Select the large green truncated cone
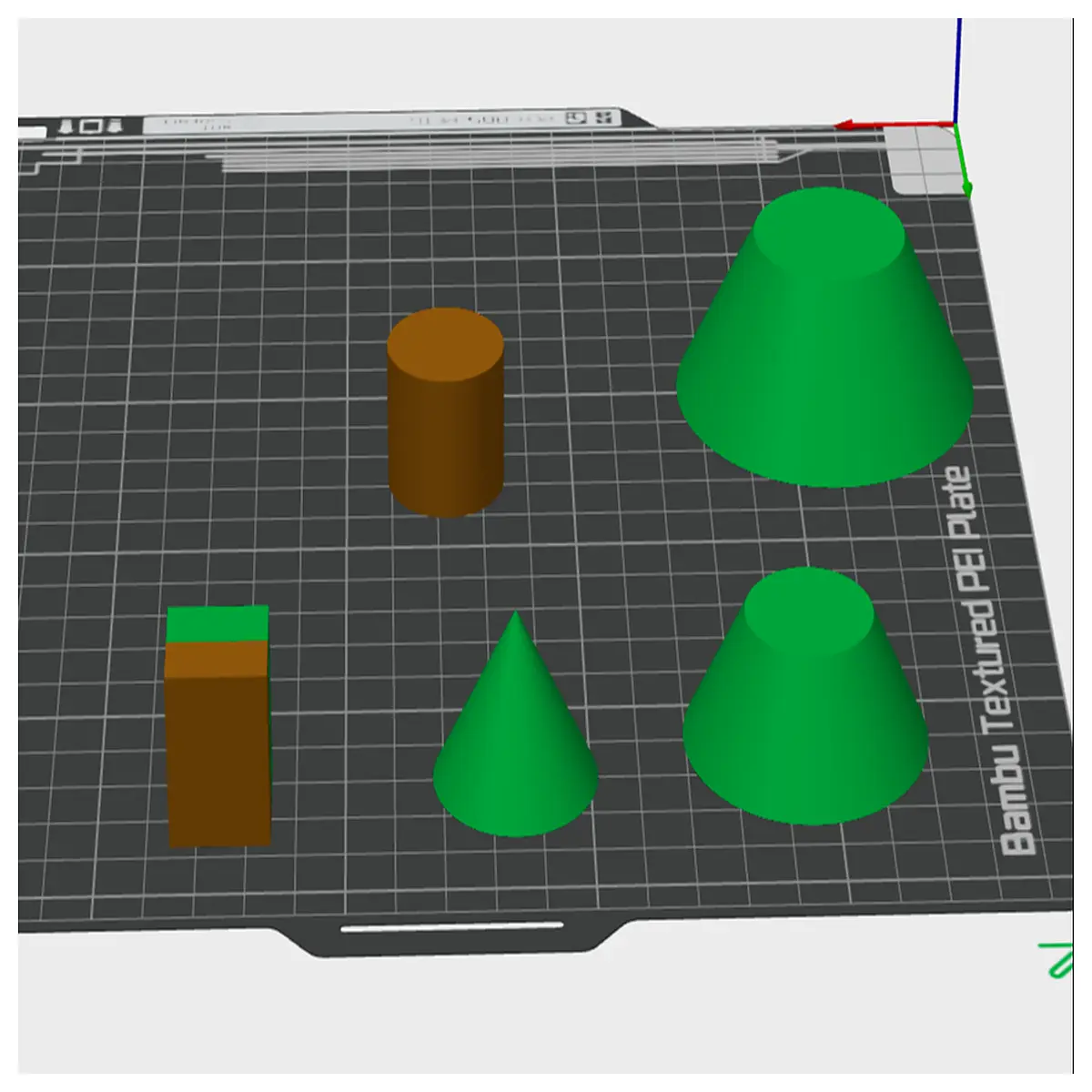Screen dimensions: 1092x1092 point(824,337)
